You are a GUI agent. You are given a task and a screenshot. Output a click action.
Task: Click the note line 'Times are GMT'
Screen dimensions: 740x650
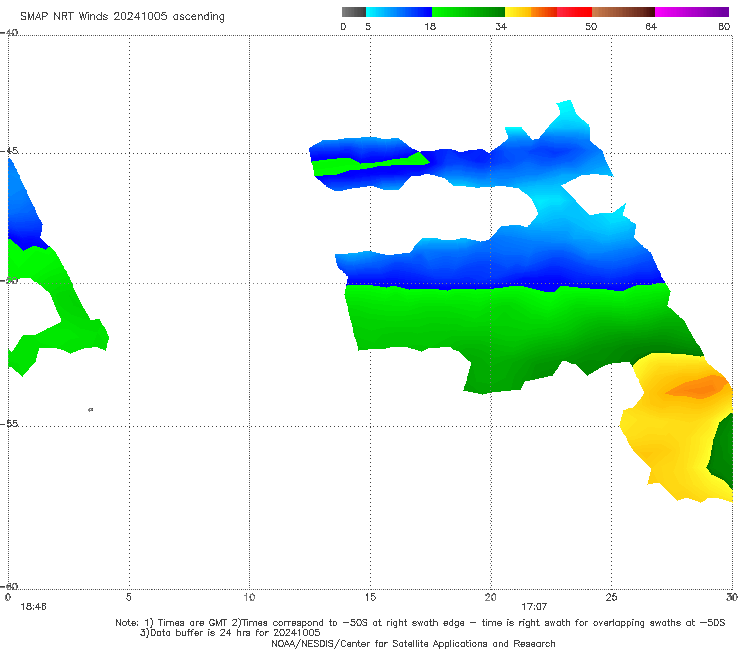[194, 623]
